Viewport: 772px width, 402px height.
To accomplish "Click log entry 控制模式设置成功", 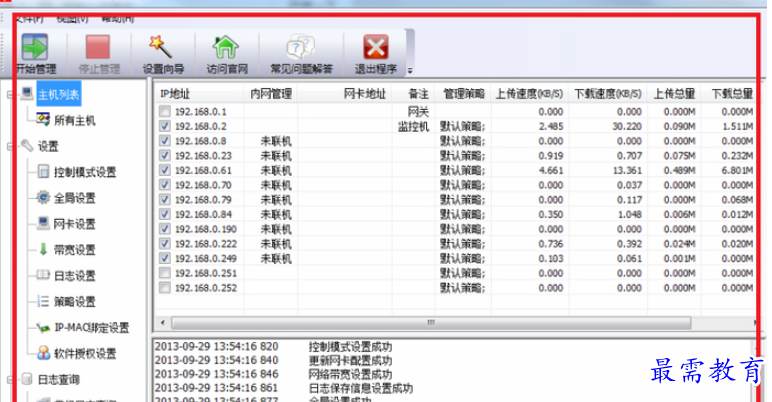I will 350,346.
